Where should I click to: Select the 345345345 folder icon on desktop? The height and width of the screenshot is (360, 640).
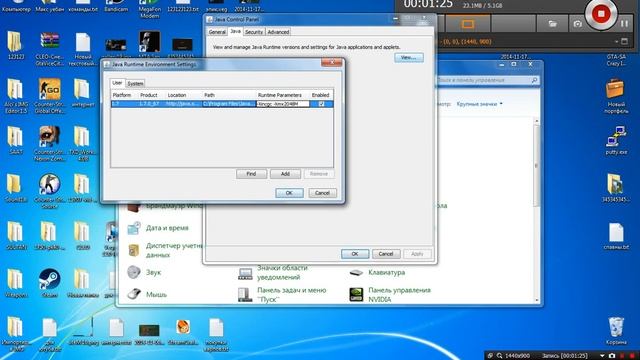click(616, 188)
